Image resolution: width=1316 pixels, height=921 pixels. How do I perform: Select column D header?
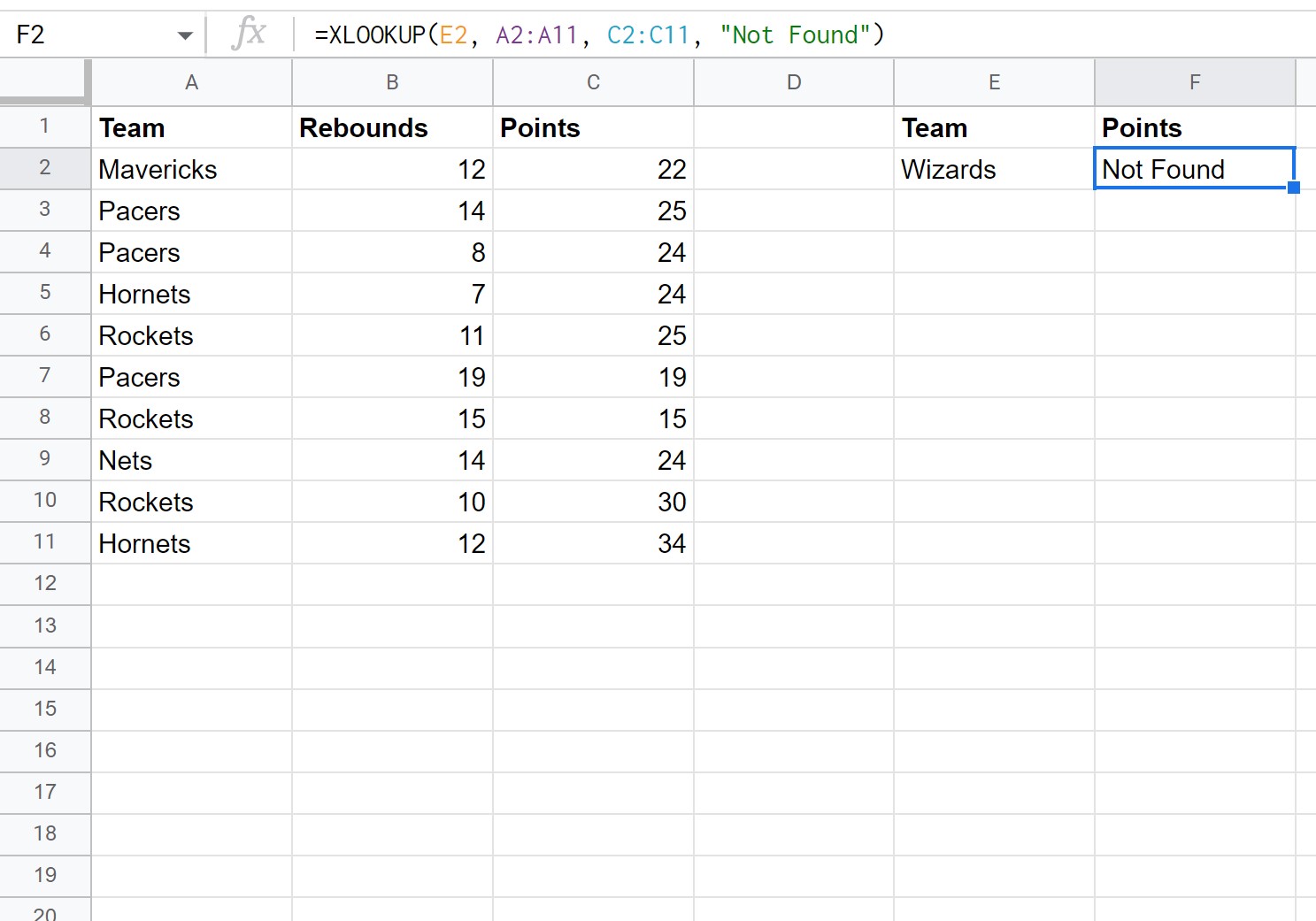(x=794, y=82)
